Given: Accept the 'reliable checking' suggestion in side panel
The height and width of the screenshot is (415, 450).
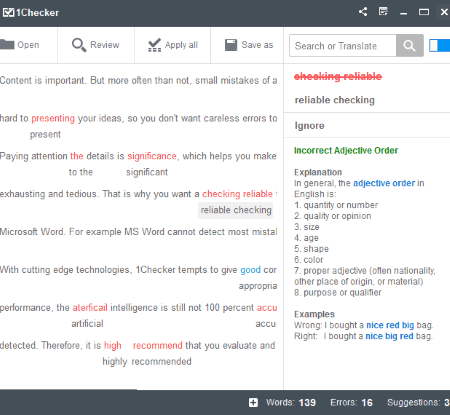Looking at the screenshot, I should tap(335, 100).
